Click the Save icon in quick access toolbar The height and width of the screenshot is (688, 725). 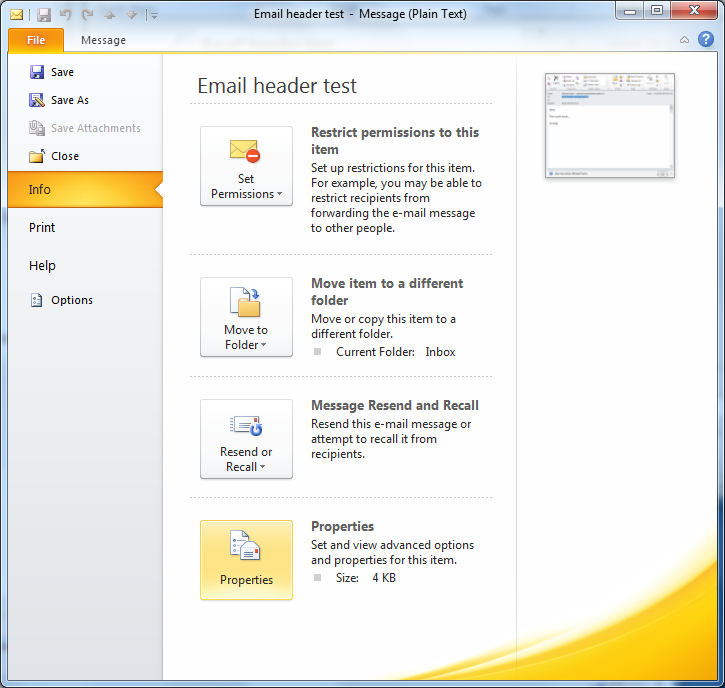[44, 14]
